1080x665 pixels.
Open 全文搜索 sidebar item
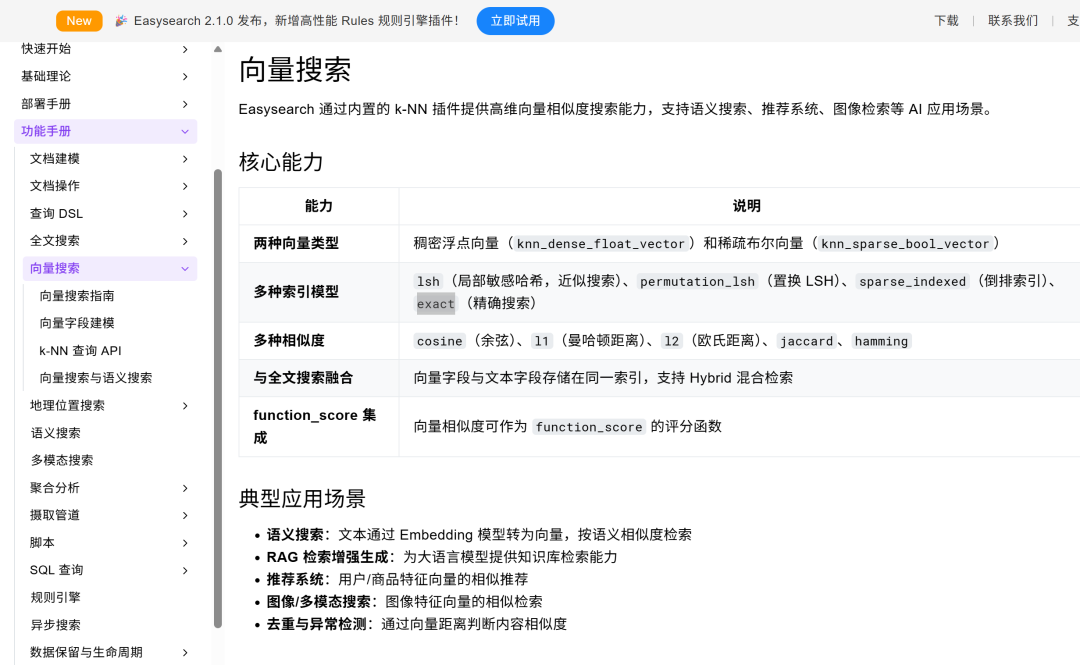coord(55,241)
